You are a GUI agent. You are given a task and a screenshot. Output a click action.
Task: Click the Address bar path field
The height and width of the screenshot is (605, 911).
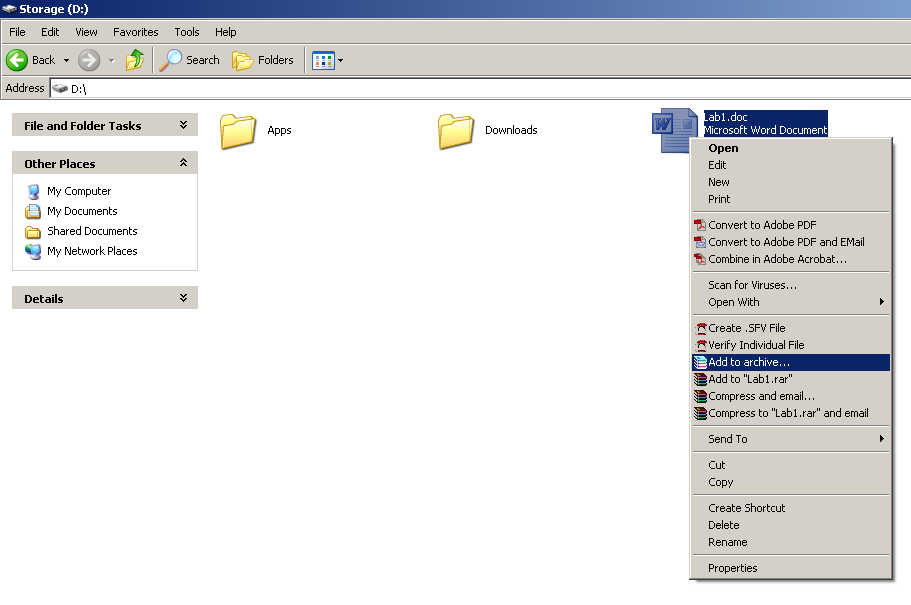tap(480, 88)
